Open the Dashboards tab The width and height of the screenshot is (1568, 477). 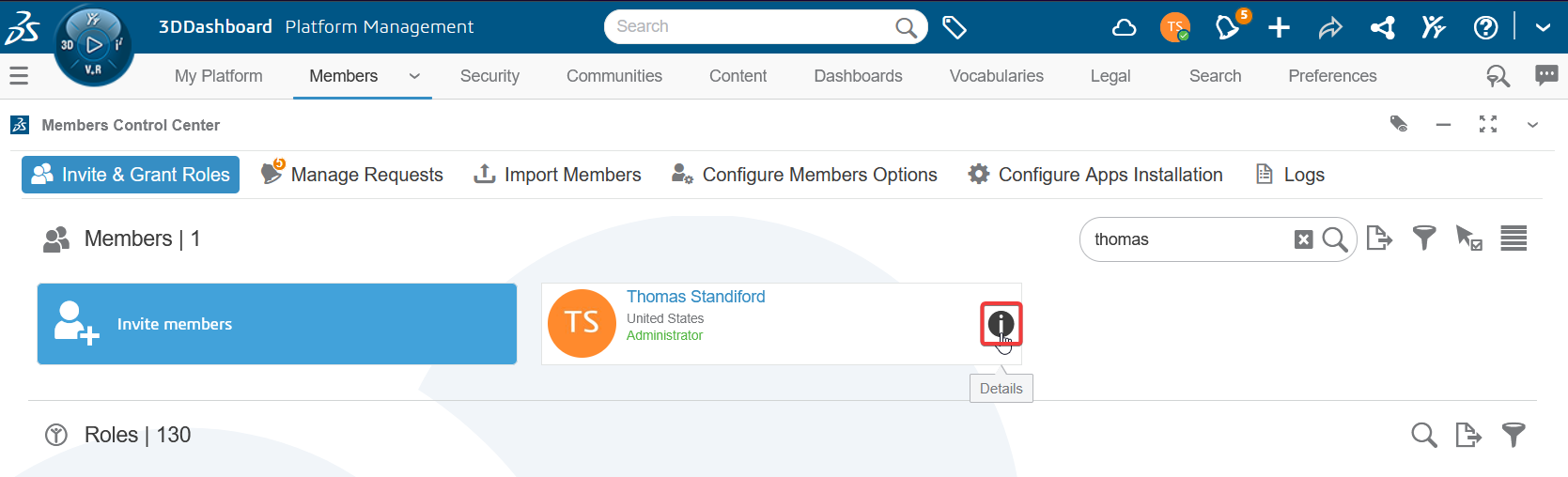pos(858,76)
